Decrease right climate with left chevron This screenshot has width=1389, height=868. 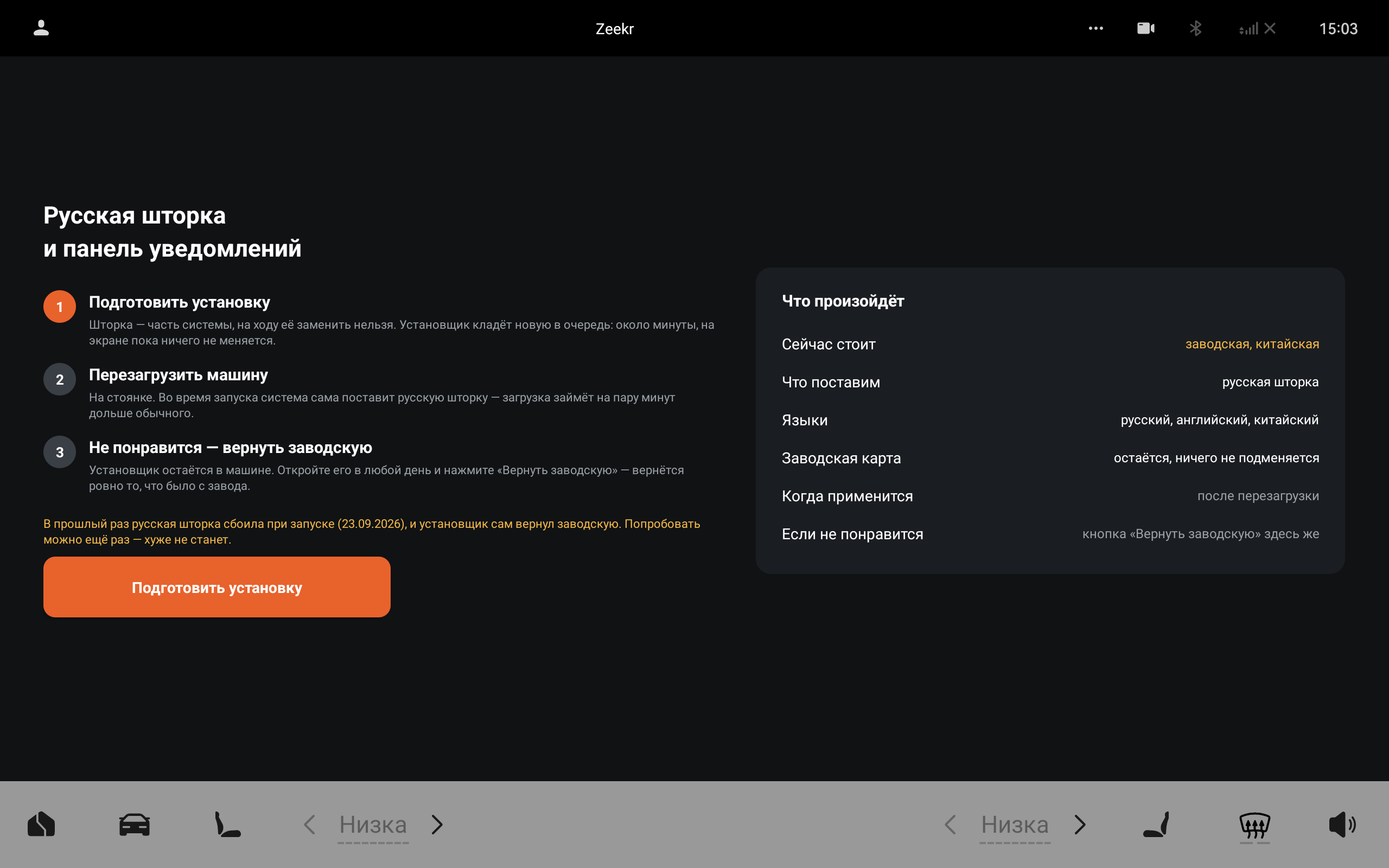click(x=950, y=825)
